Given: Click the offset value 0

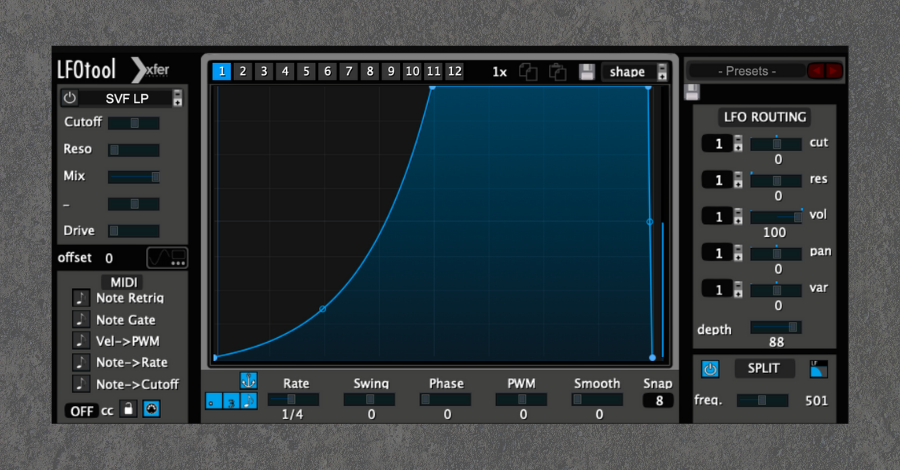Looking at the screenshot, I should click(109, 258).
